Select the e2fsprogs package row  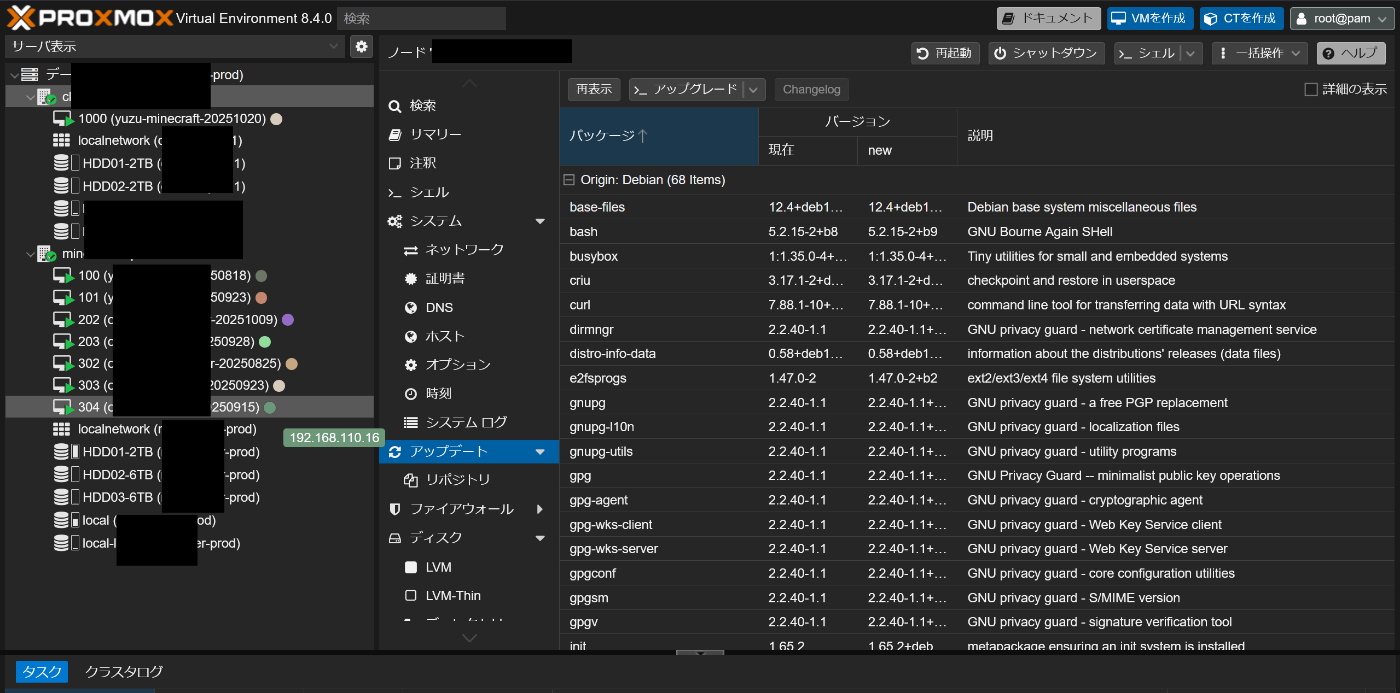[x=977, y=378]
